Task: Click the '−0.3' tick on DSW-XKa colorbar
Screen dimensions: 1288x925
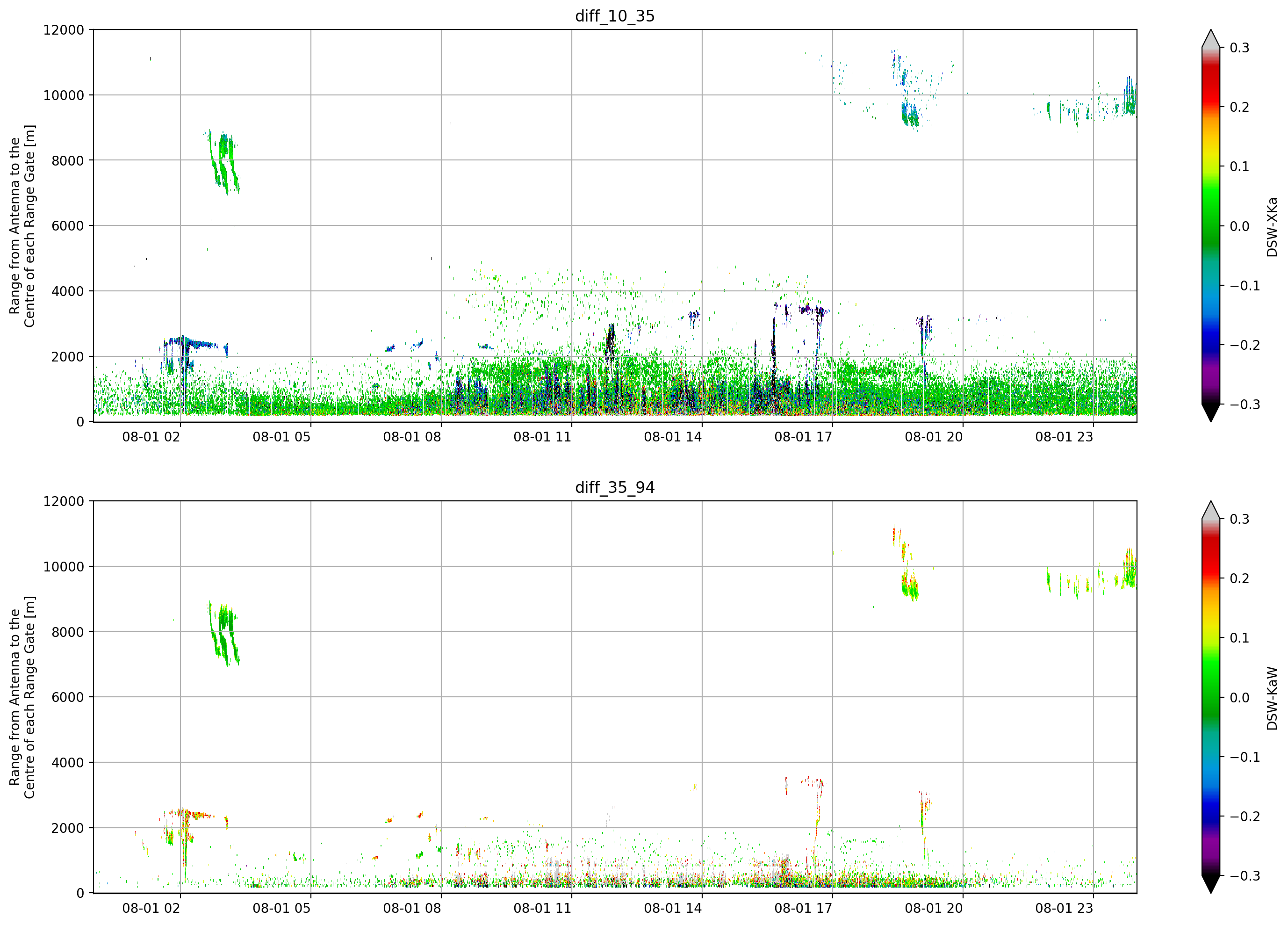Action: (1245, 405)
